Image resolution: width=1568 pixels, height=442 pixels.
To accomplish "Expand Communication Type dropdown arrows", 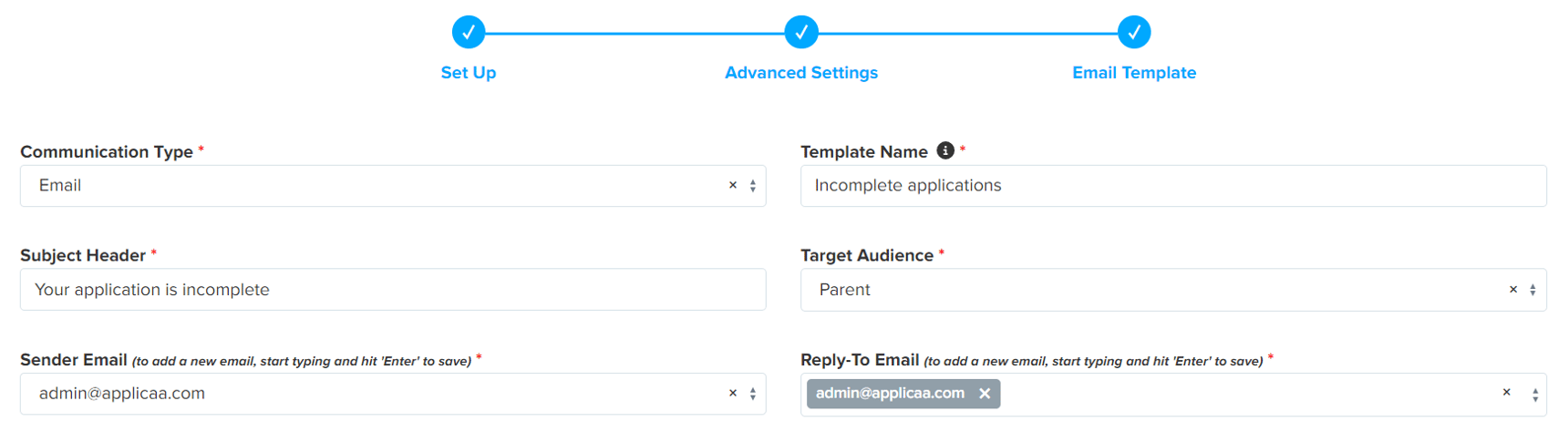I will click(753, 186).
